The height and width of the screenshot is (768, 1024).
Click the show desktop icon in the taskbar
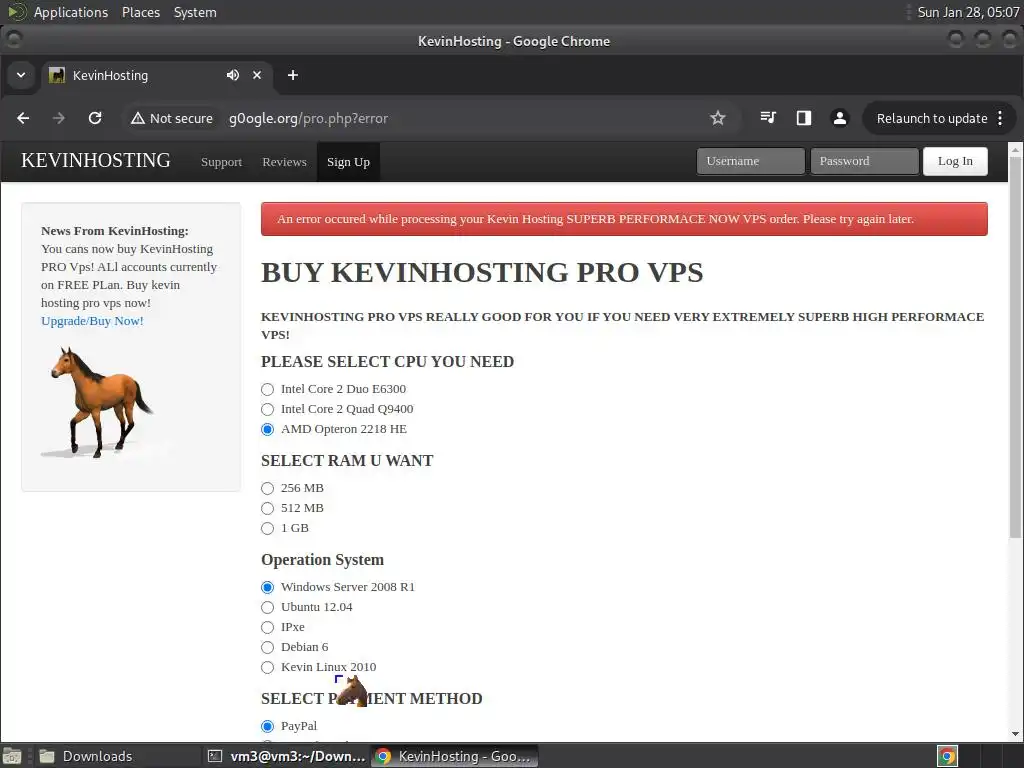point(12,756)
